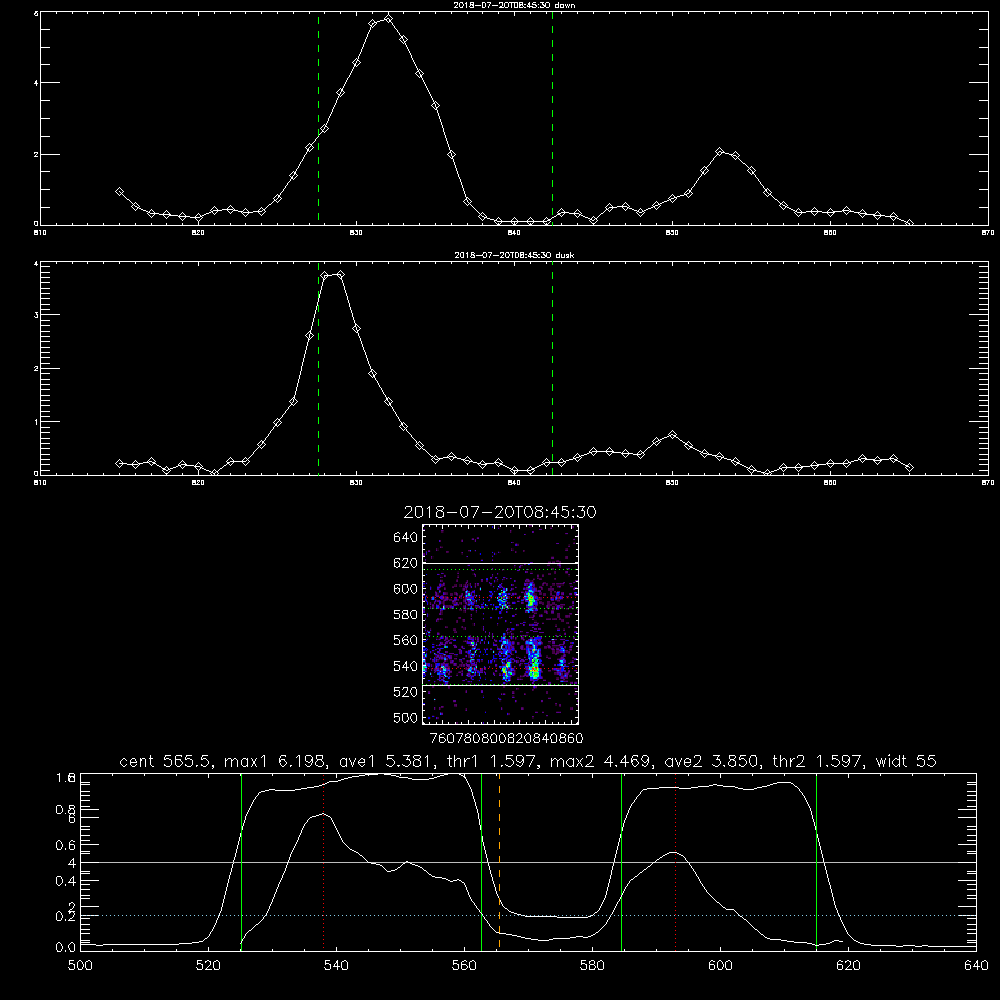The height and width of the screenshot is (1000, 1000).
Task: Open the colored heatmap image panel
Action: click(x=500, y=624)
